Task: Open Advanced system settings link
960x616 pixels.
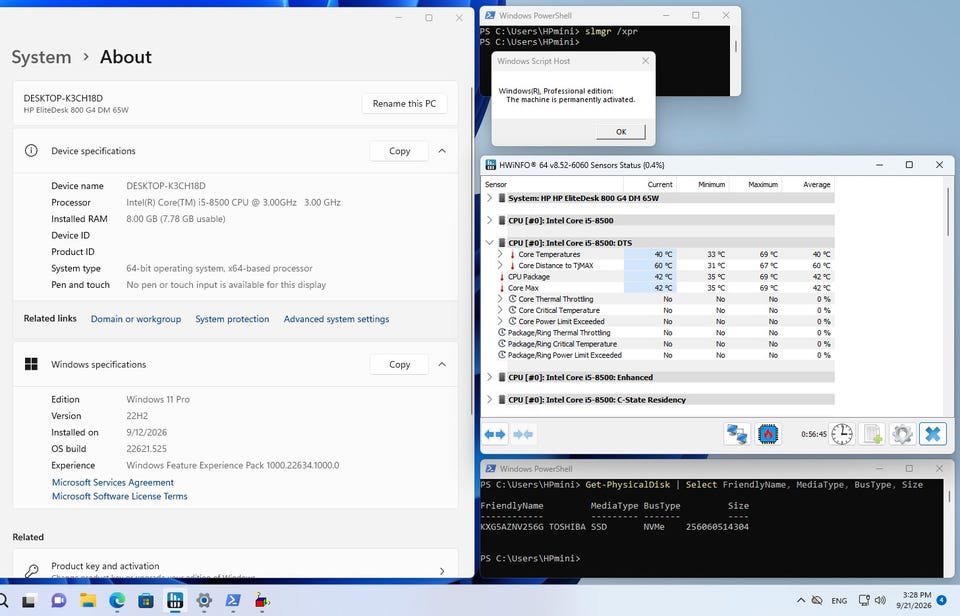Action: tap(336, 319)
